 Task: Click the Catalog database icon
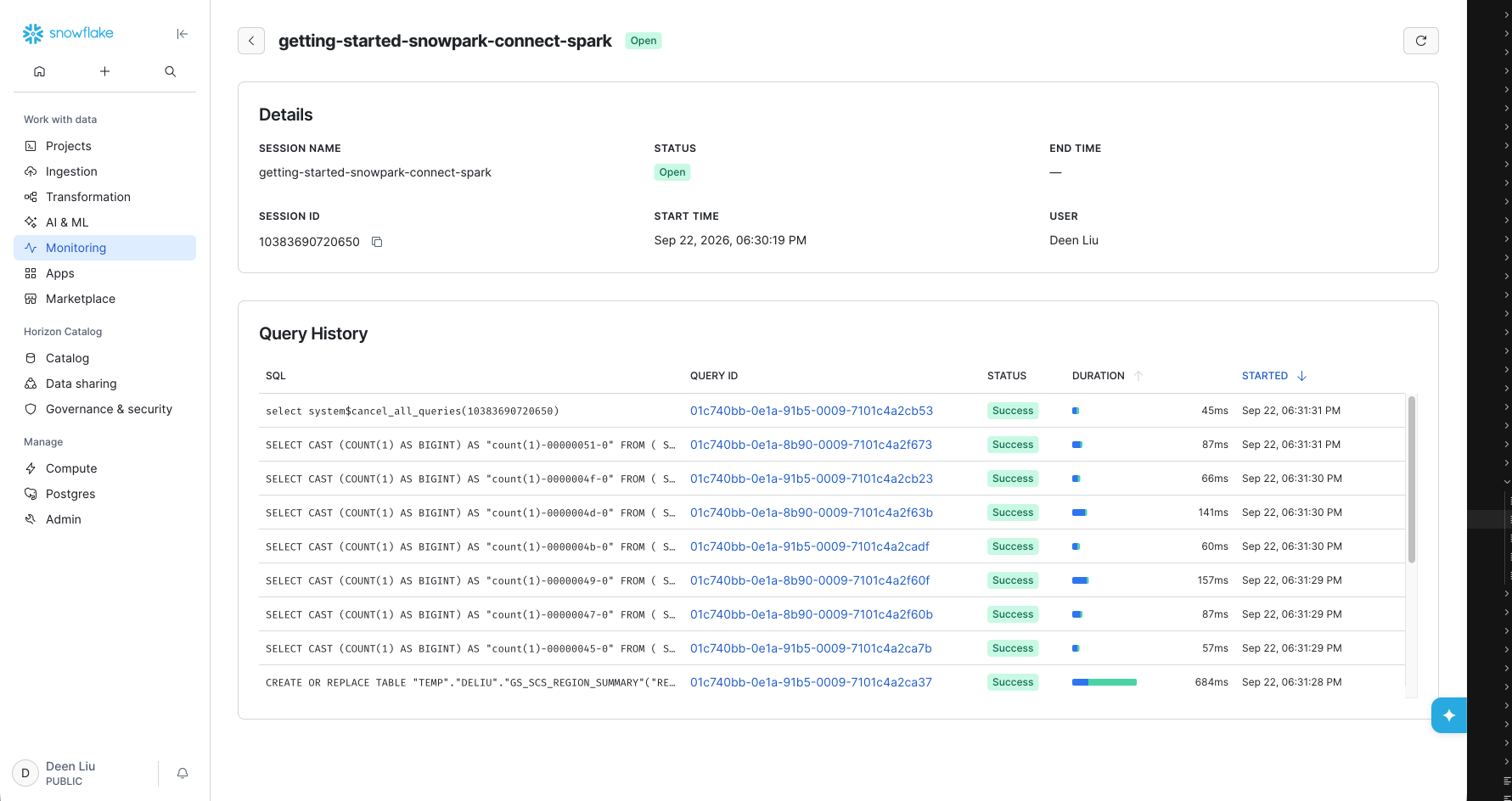(x=31, y=358)
